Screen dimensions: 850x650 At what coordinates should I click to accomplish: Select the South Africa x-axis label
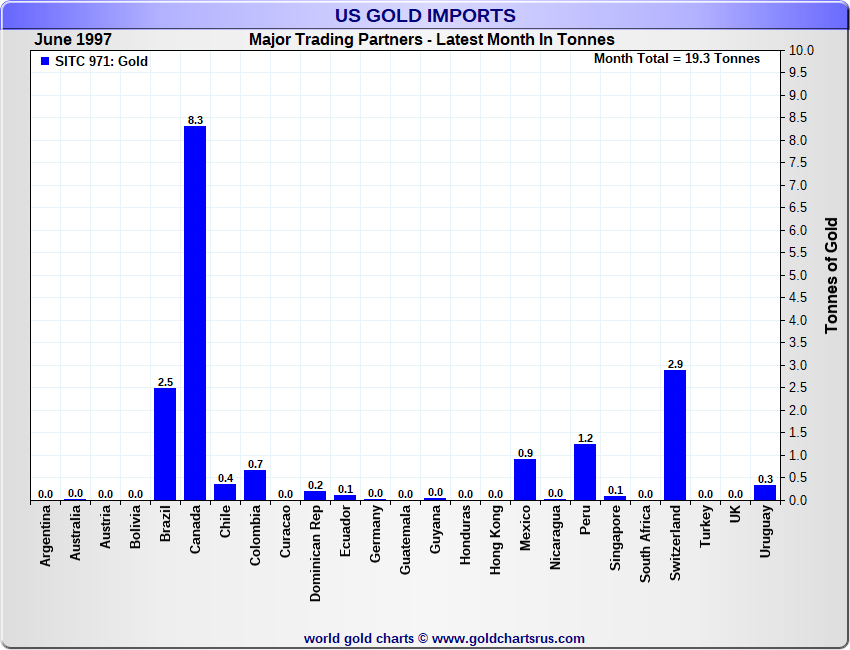(x=646, y=541)
